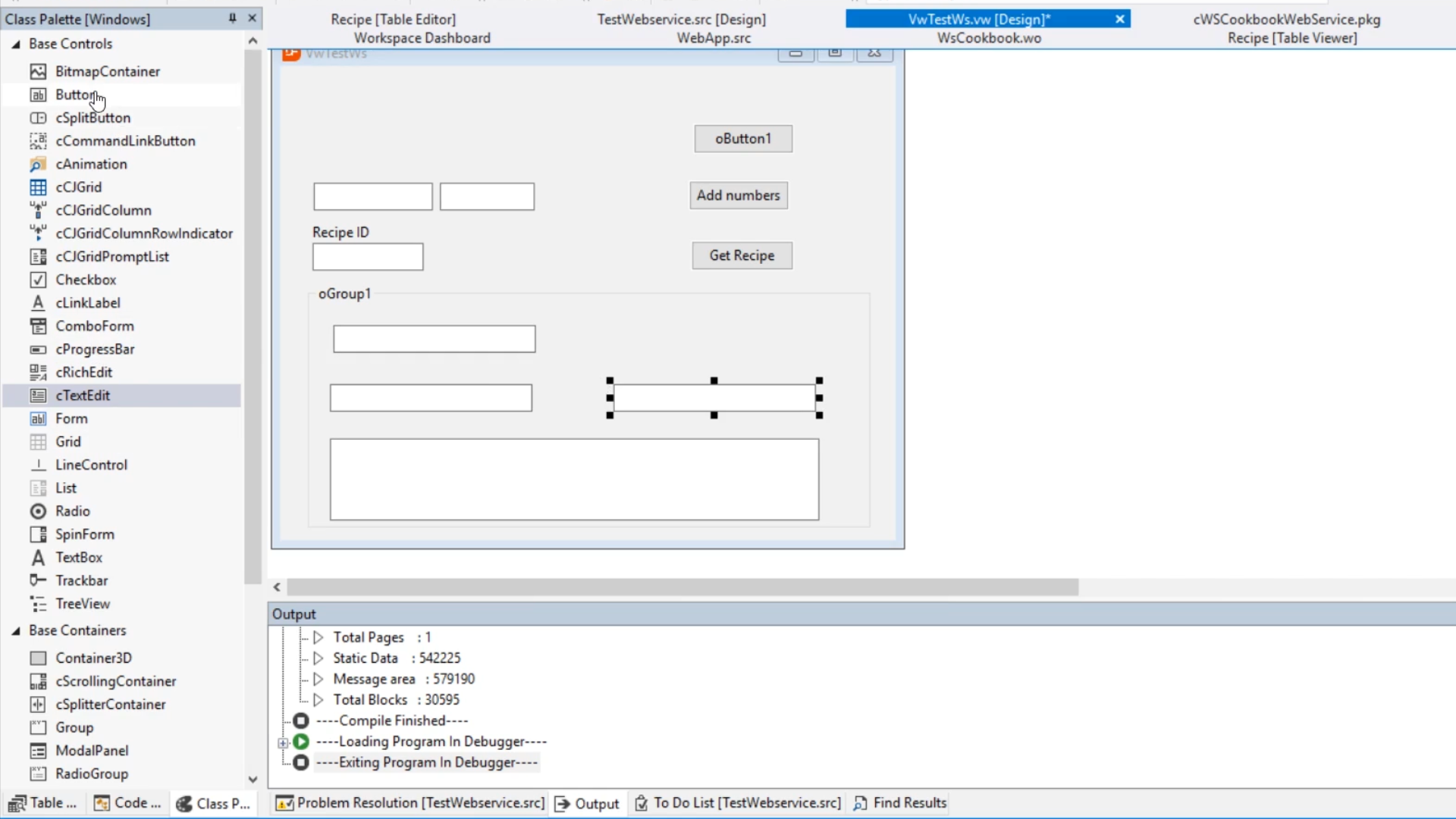Image resolution: width=1456 pixels, height=819 pixels.
Task: Select the BitmapContainer control icon
Action: click(38, 71)
